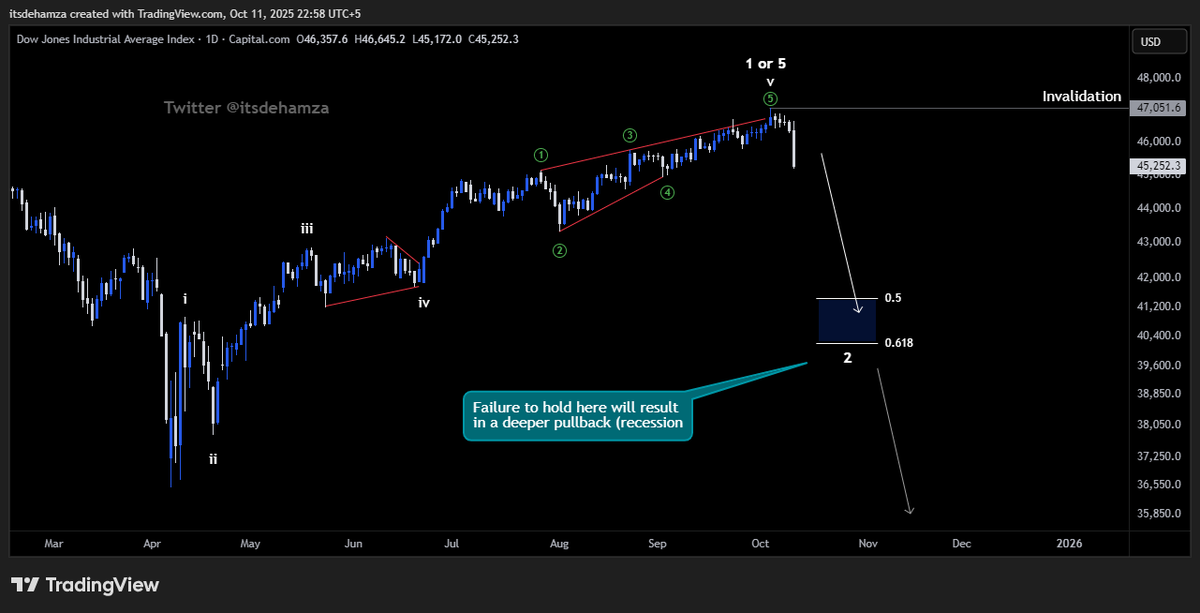
Task: Select the 'ii' wave label near April low
Action: click(x=213, y=459)
